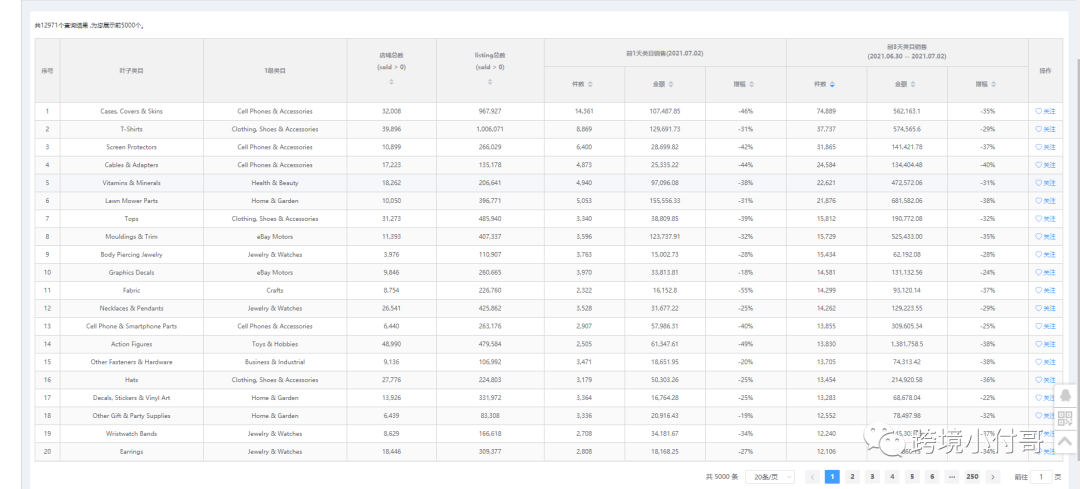The image size is (1080, 489).
Task: Sort previous 1-day 件数 column
Action: tap(590, 84)
